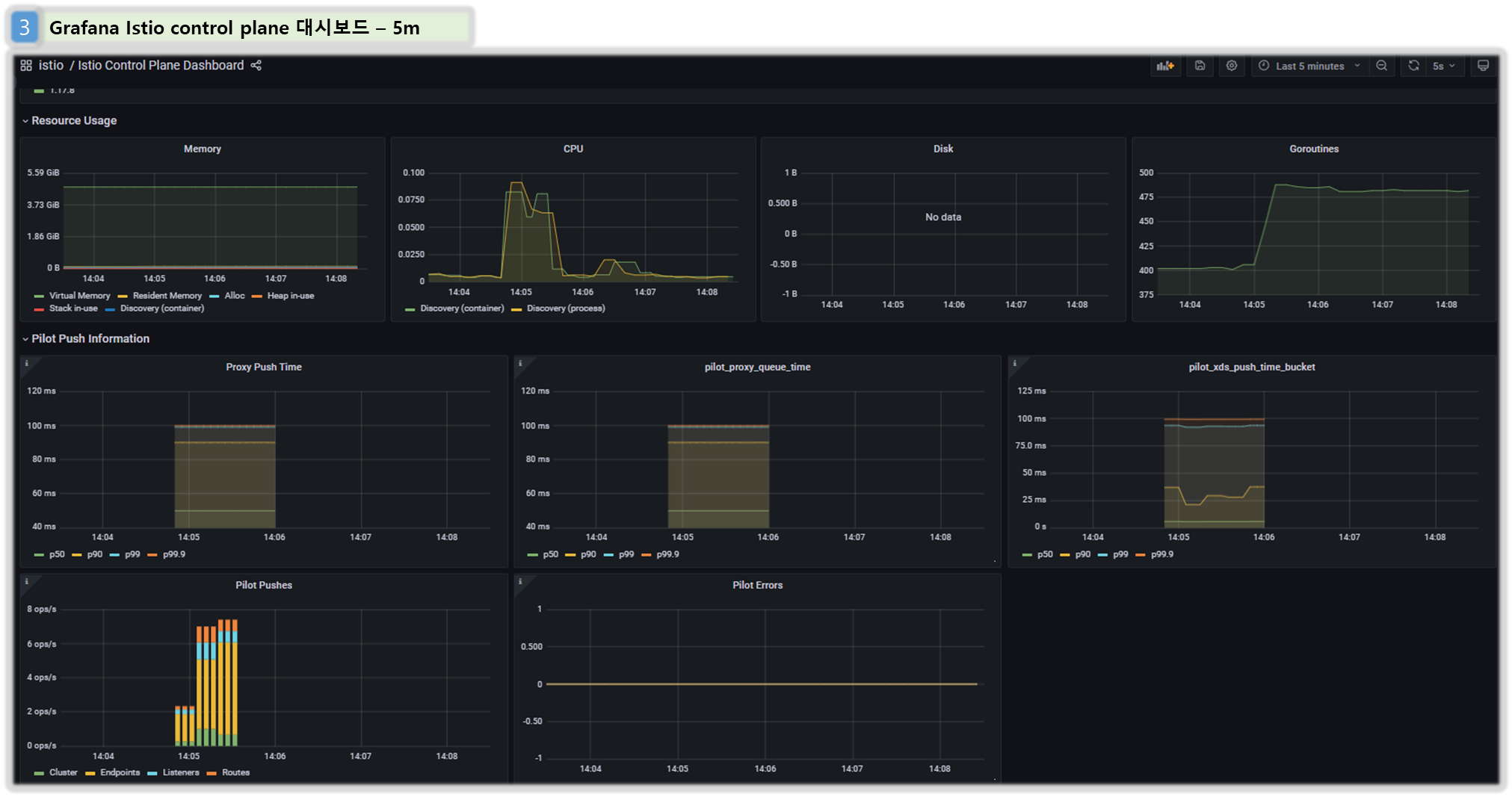Show the info icon on Pilot Pushes panel
This screenshot has width=1512, height=797.
click(x=26, y=582)
